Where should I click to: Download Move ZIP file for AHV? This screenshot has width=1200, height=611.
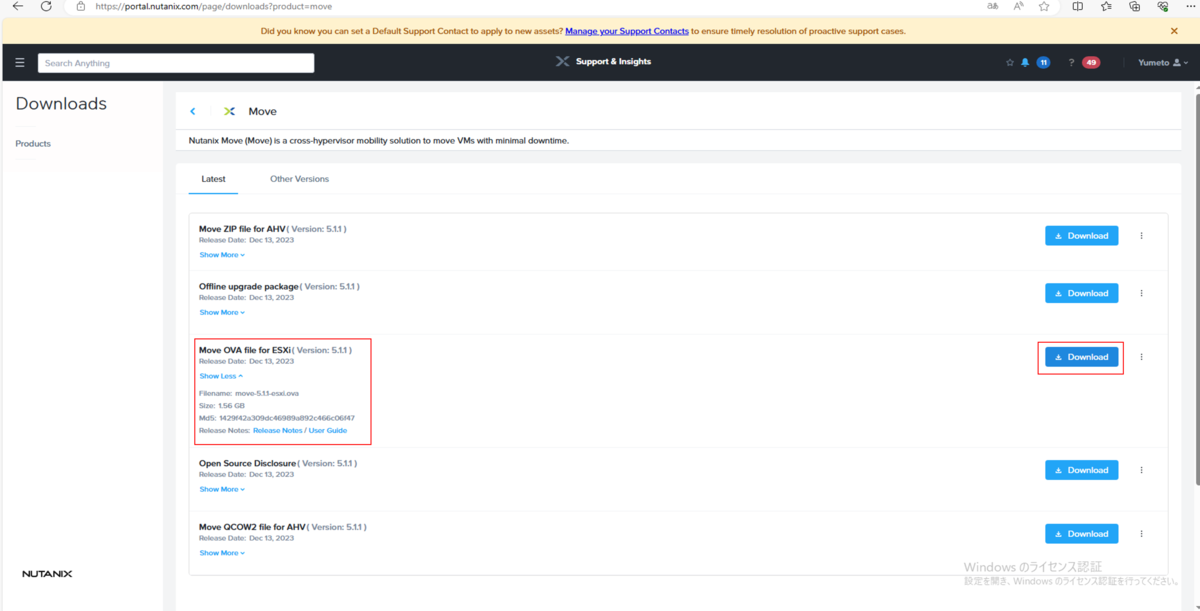click(x=1082, y=236)
